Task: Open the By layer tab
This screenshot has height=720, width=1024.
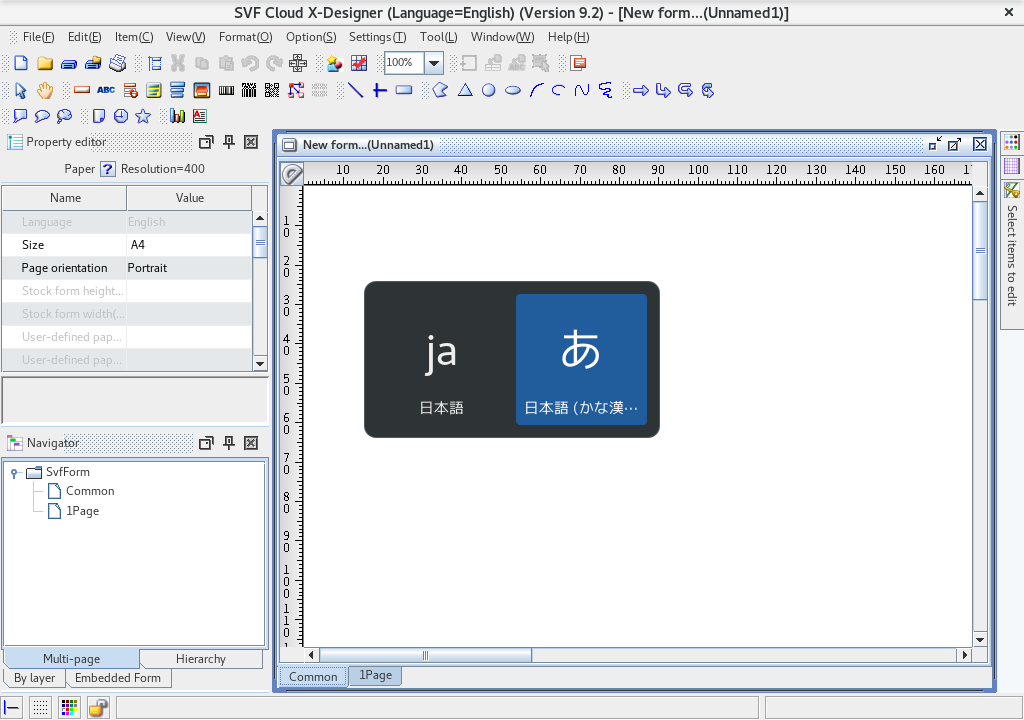Action: (35, 678)
